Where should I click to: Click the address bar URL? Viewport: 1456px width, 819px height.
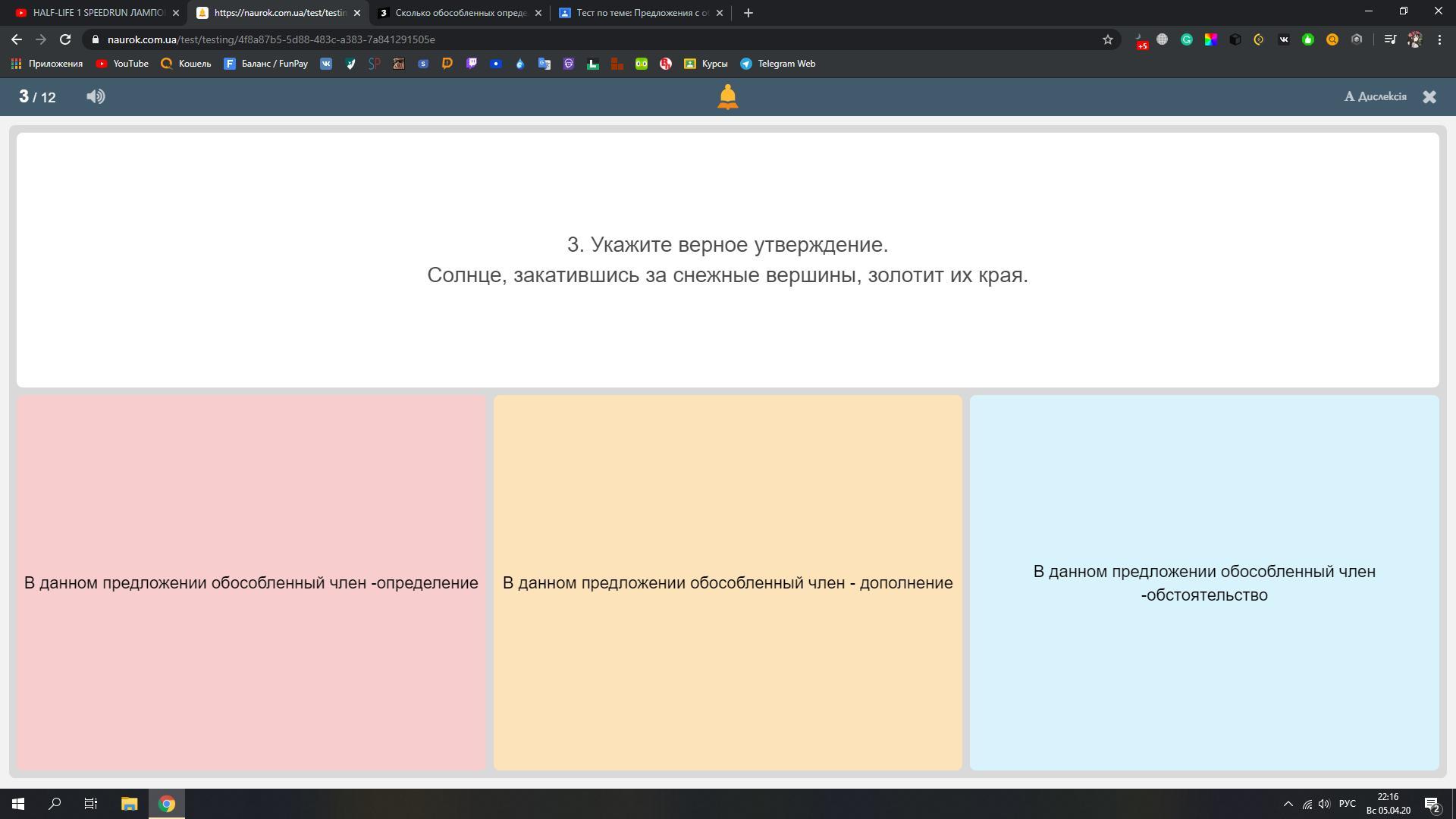coord(271,39)
